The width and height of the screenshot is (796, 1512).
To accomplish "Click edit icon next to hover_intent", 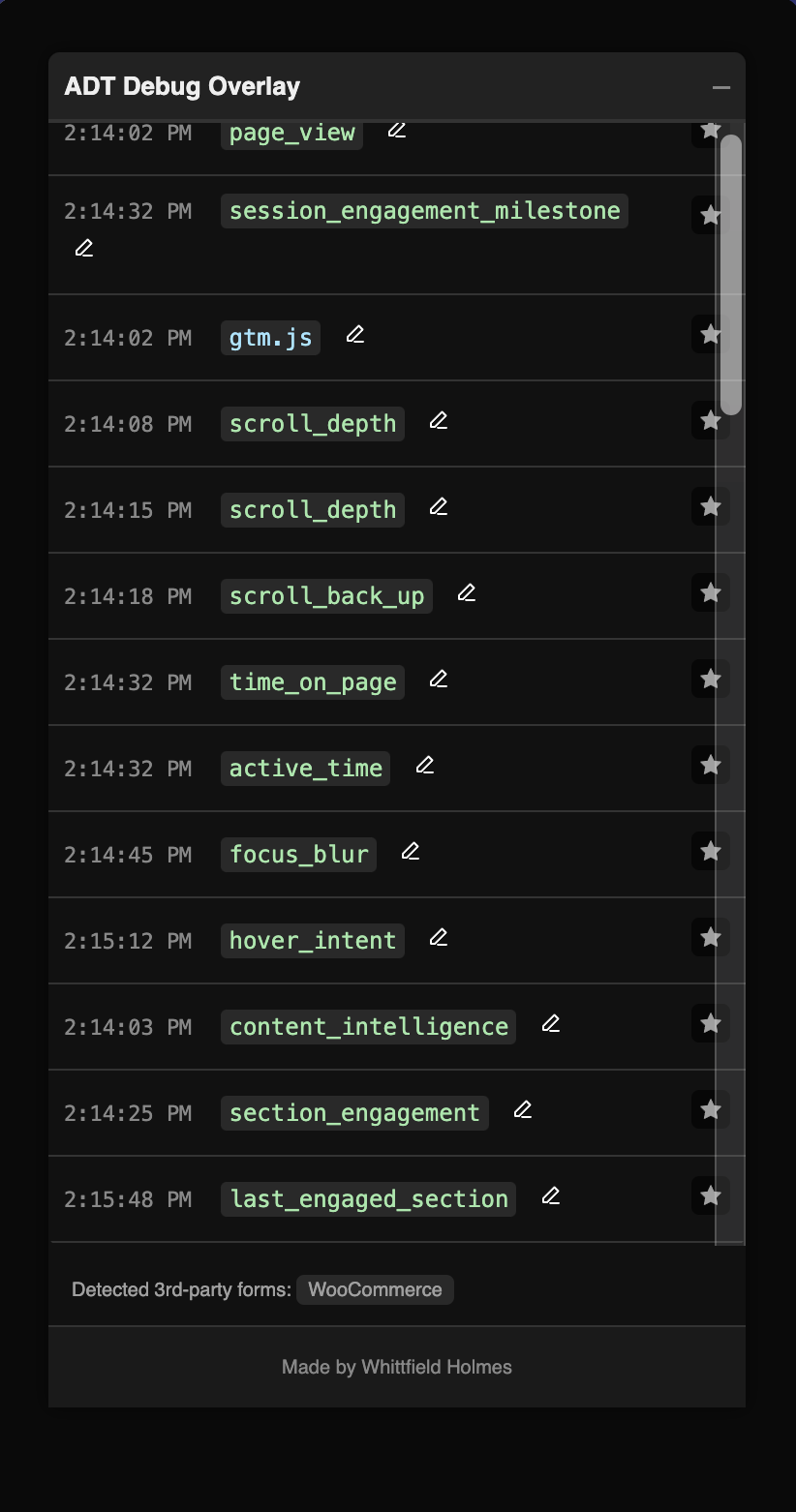I will (439, 938).
